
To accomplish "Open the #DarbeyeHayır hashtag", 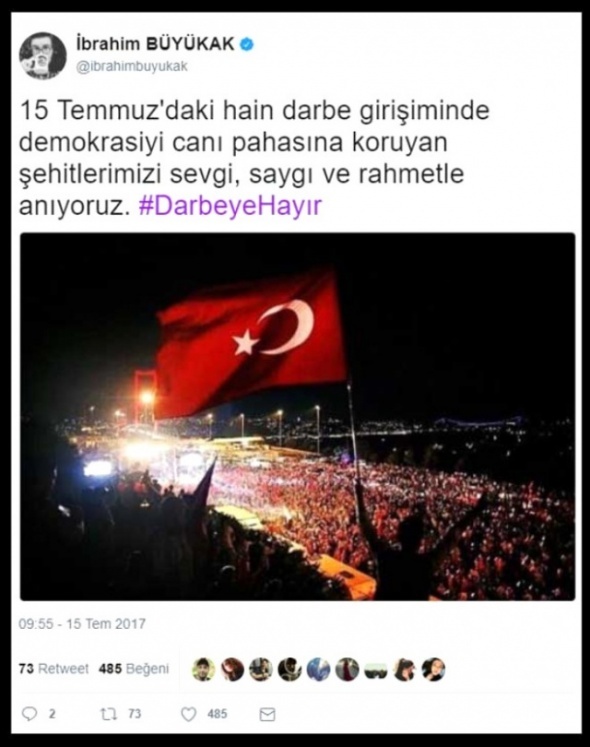I will [x=230, y=206].
